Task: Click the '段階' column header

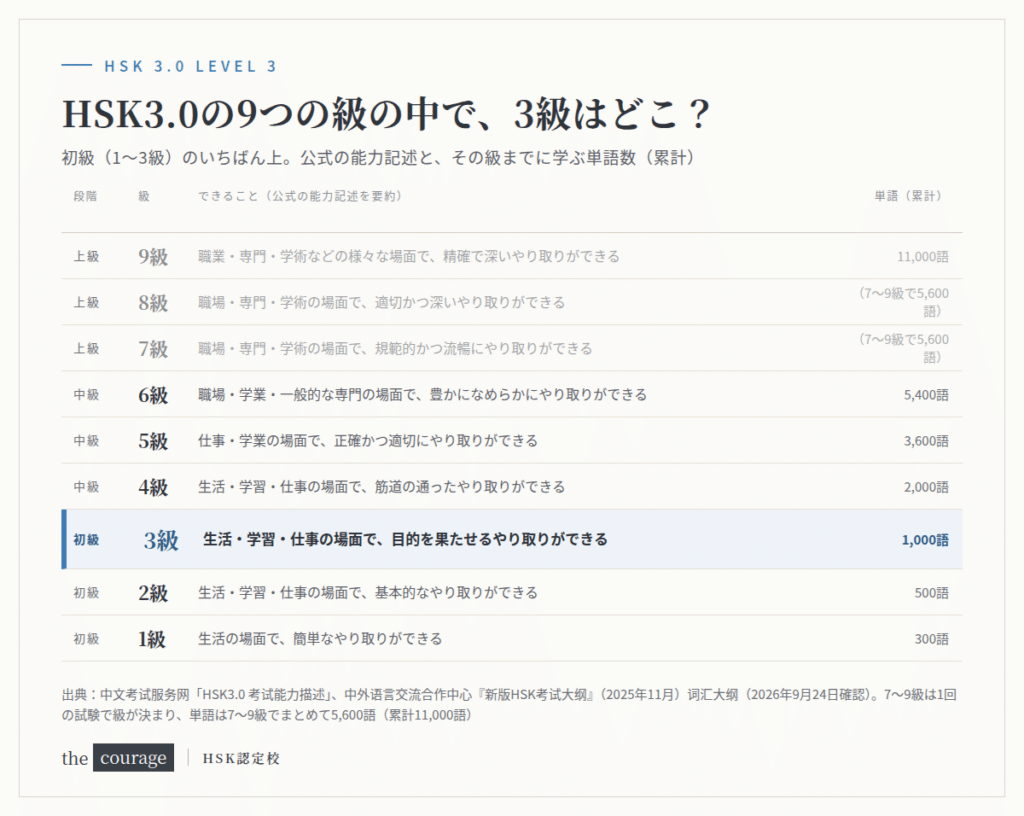Action: click(86, 196)
